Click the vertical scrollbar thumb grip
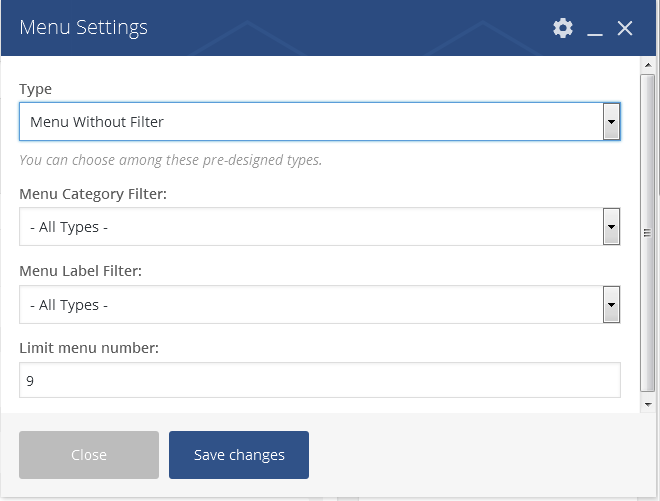This screenshot has width=660, height=501. tap(647, 233)
